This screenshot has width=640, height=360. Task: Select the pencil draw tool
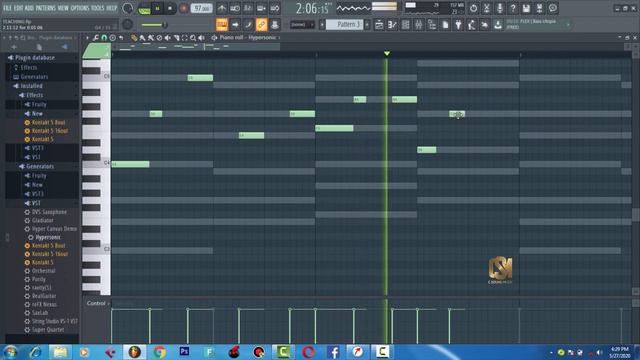(134, 38)
